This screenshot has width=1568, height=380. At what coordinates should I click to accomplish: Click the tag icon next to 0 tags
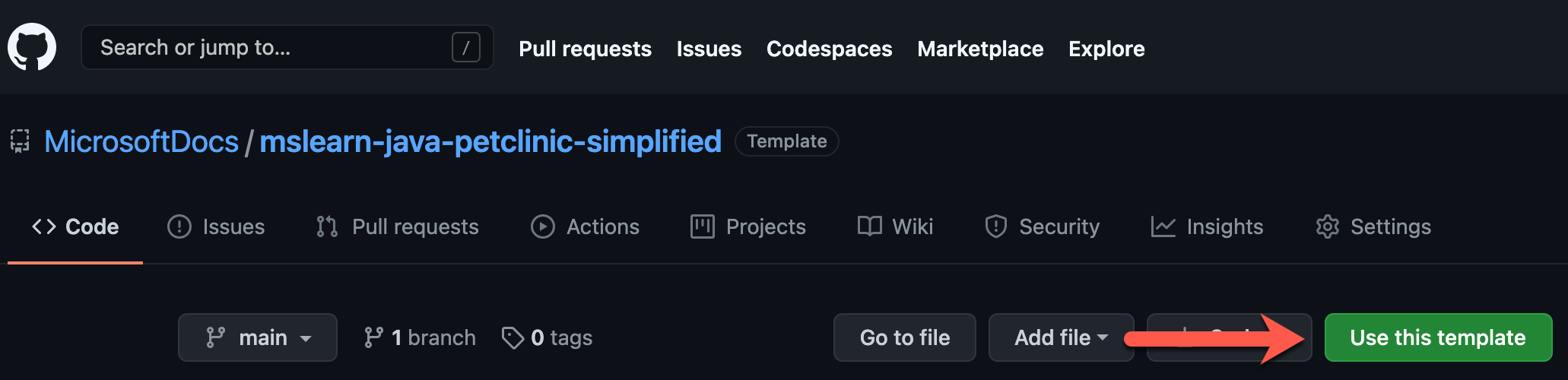pos(513,337)
